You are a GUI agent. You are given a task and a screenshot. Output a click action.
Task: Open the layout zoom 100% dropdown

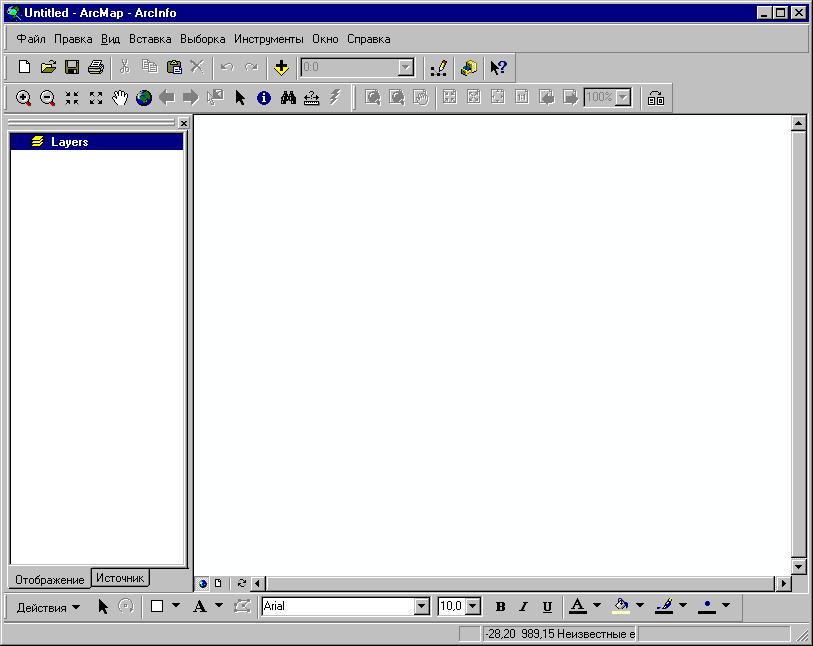click(x=623, y=97)
